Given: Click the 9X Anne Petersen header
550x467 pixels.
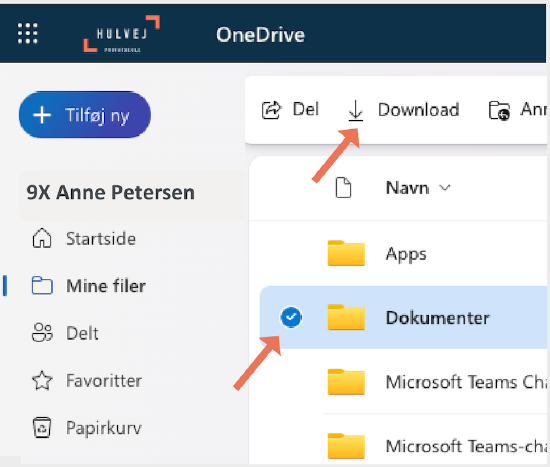Looking at the screenshot, I should pos(111,192).
